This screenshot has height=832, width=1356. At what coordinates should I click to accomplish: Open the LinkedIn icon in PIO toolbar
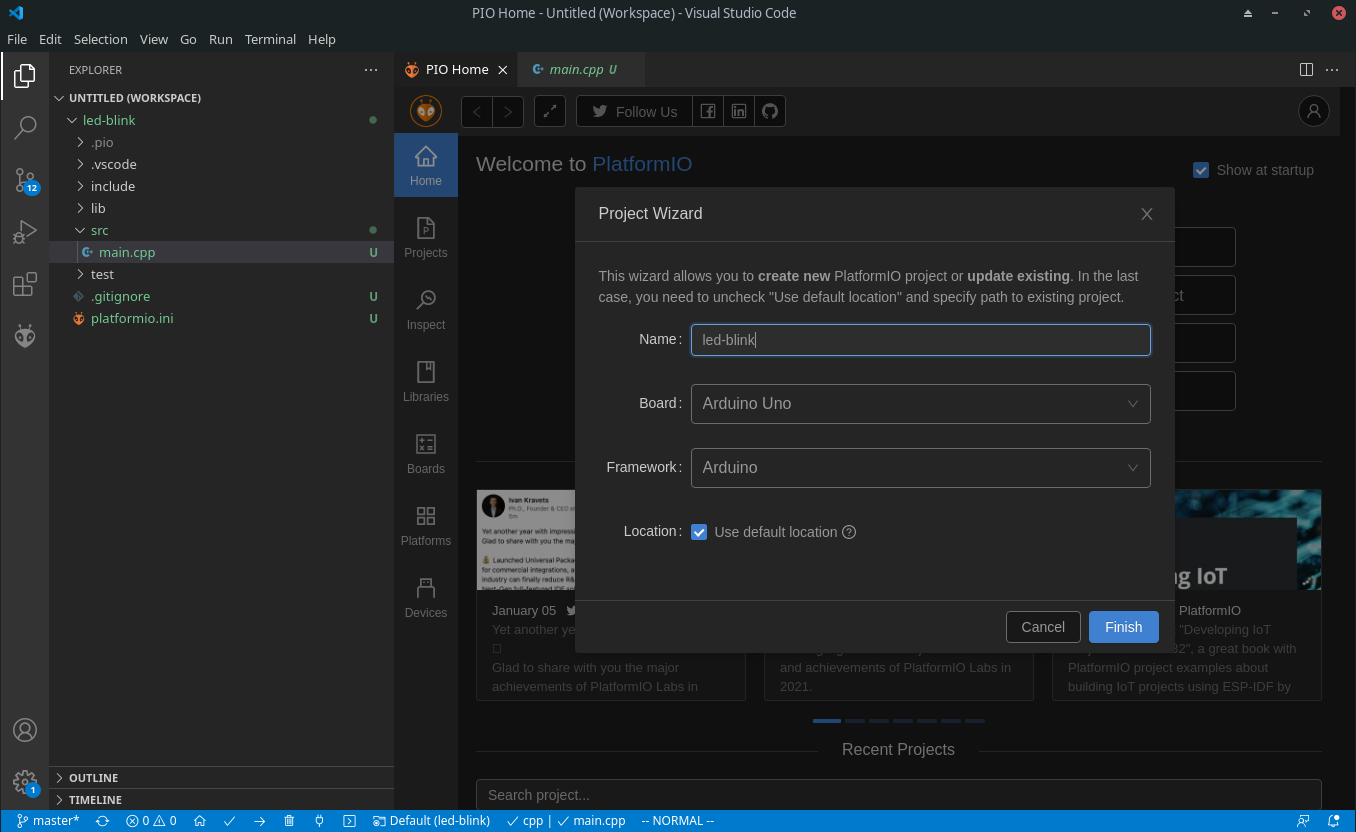[x=739, y=112]
